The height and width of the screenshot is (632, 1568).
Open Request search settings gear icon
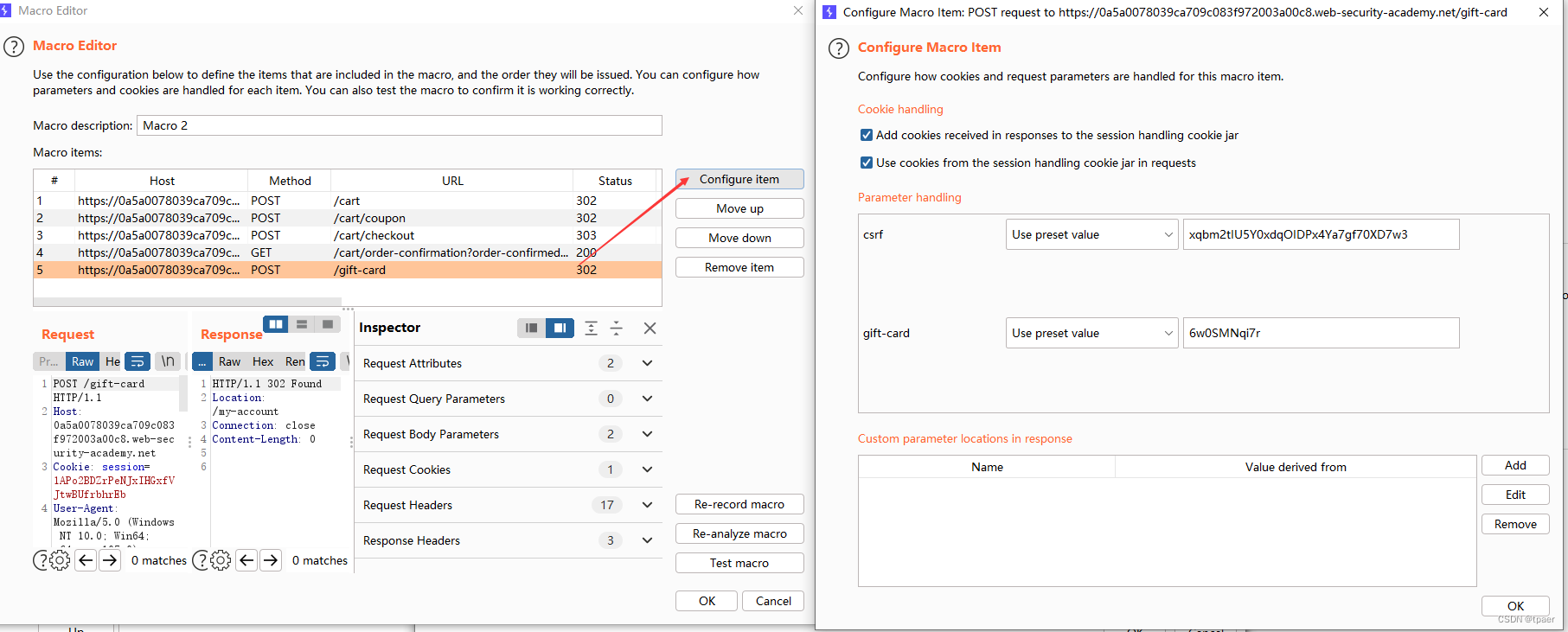pos(60,560)
